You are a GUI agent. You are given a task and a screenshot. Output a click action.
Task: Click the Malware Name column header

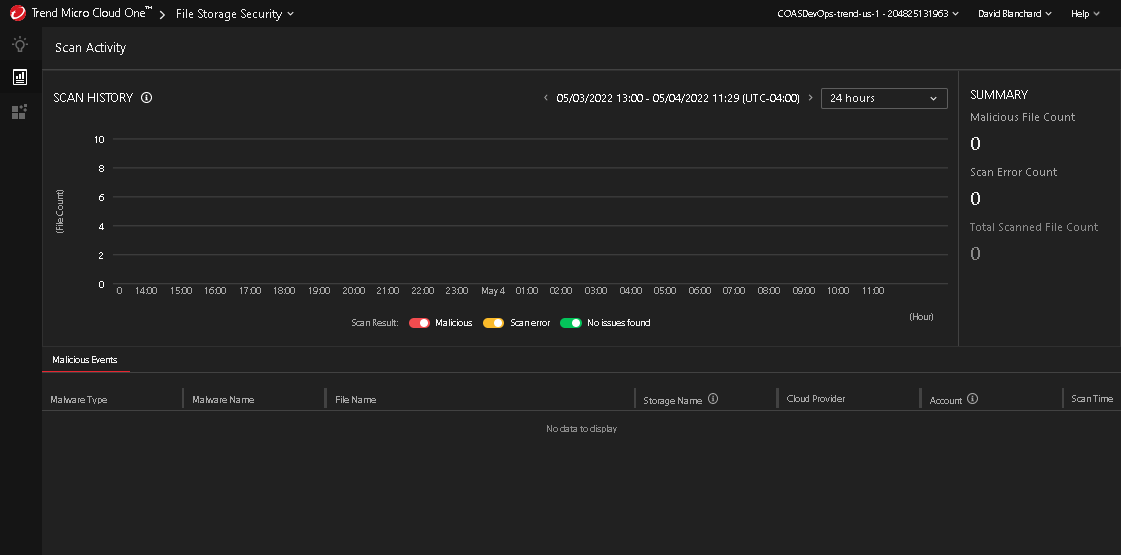[x=223, y=399]
